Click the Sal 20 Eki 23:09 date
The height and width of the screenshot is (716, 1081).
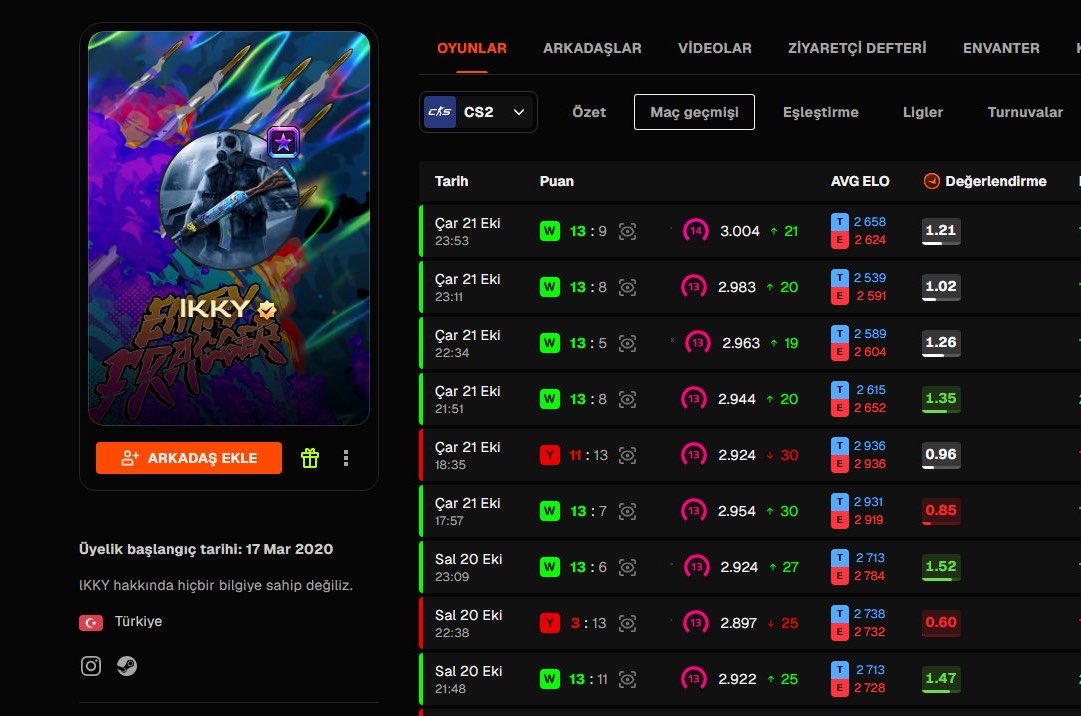[468, 567]
